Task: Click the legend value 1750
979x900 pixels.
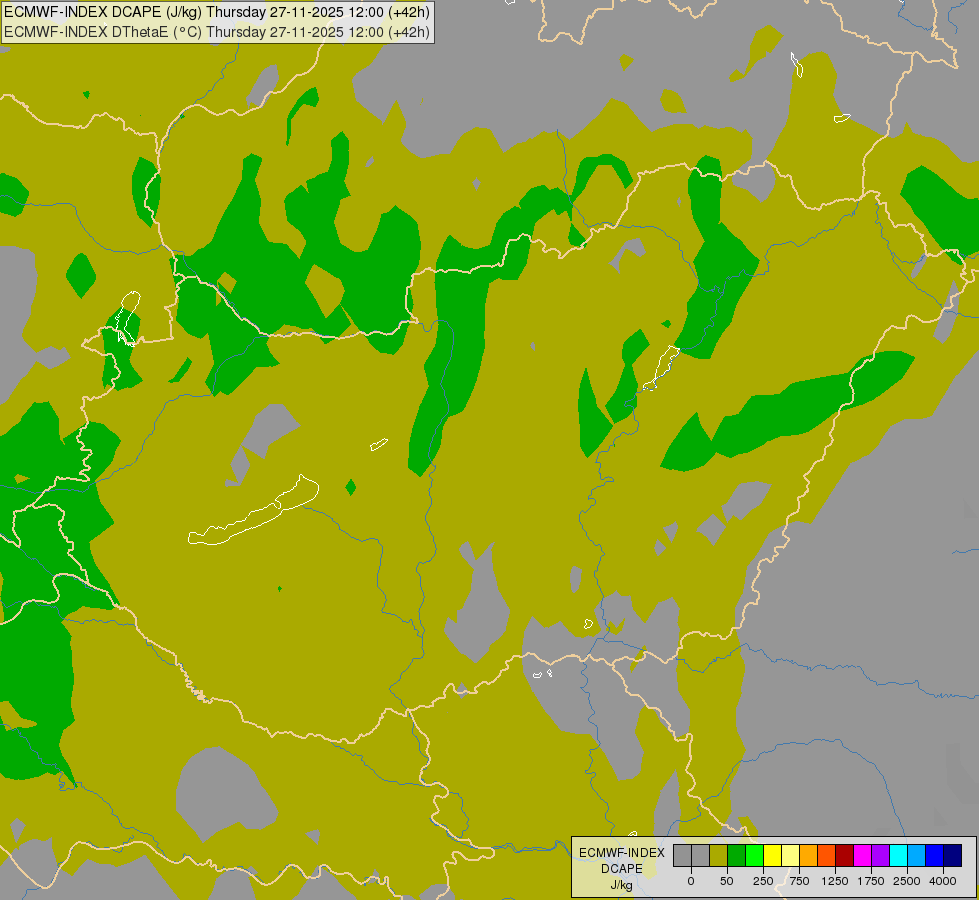Action: (871, 881)
